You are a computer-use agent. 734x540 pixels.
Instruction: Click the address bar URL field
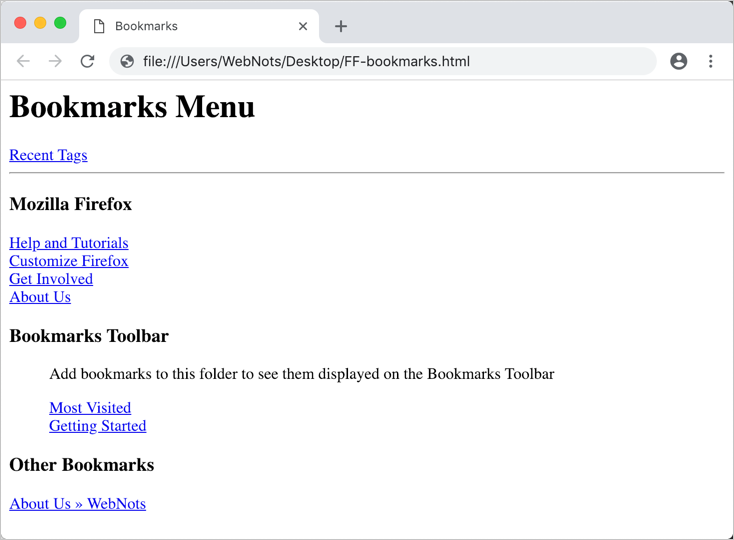pos(390,61)
